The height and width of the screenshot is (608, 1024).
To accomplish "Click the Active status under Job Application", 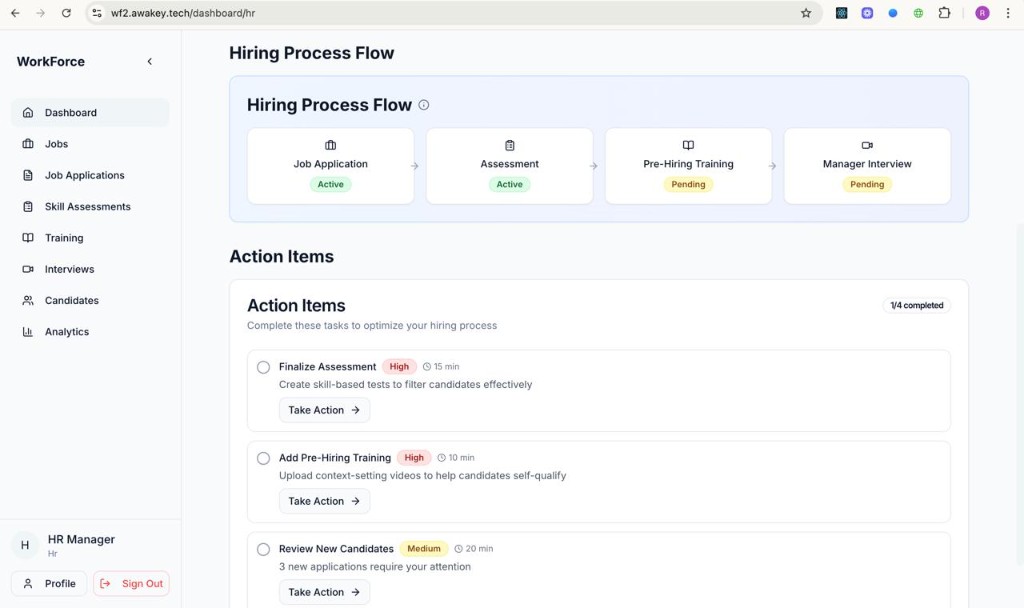I will [x=330, y=184].
